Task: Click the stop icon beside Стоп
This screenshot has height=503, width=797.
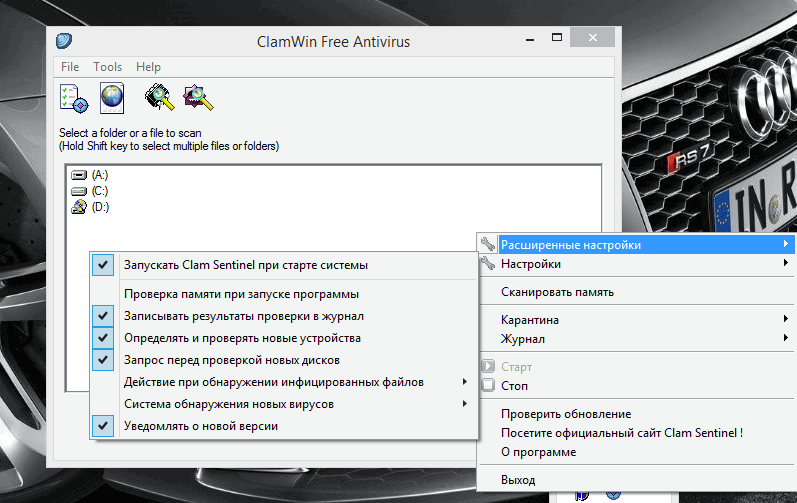Action: click(488, 385)
